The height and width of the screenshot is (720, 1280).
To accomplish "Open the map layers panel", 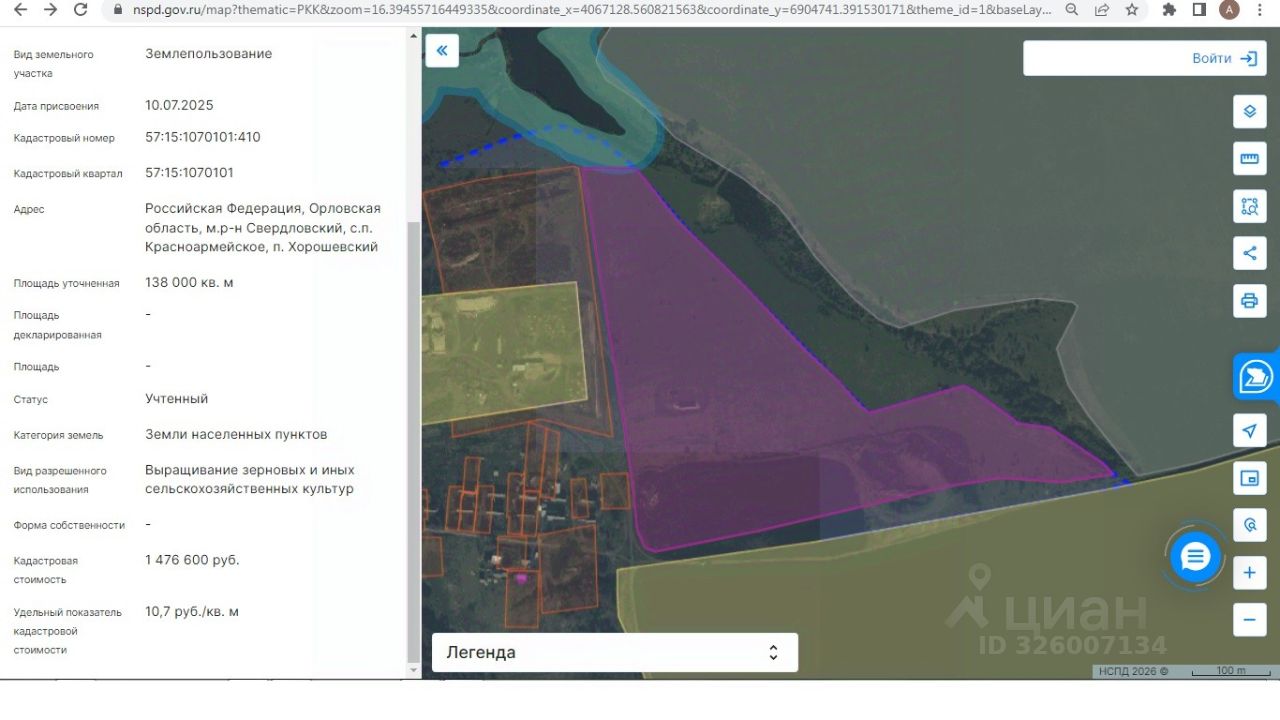I will click(1249, 111).
